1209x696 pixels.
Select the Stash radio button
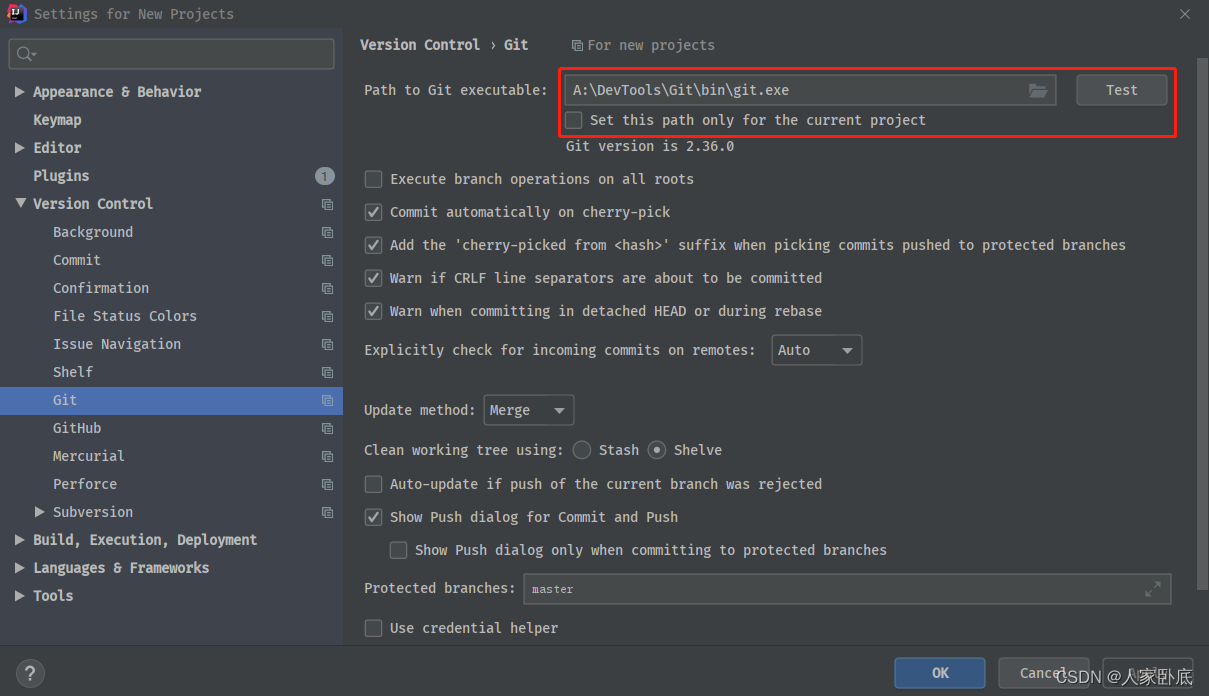(x=582, y=450)
